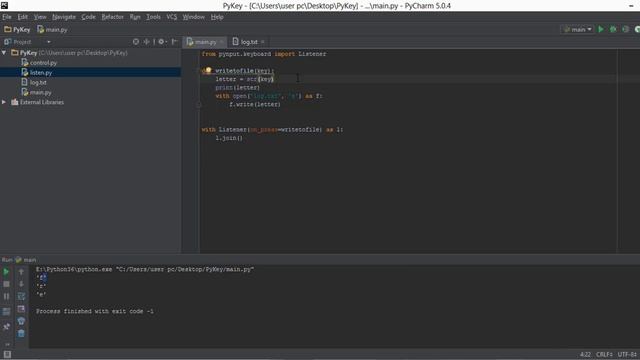
Task: Rerun main in the Run panel
Action: point(6,272)
